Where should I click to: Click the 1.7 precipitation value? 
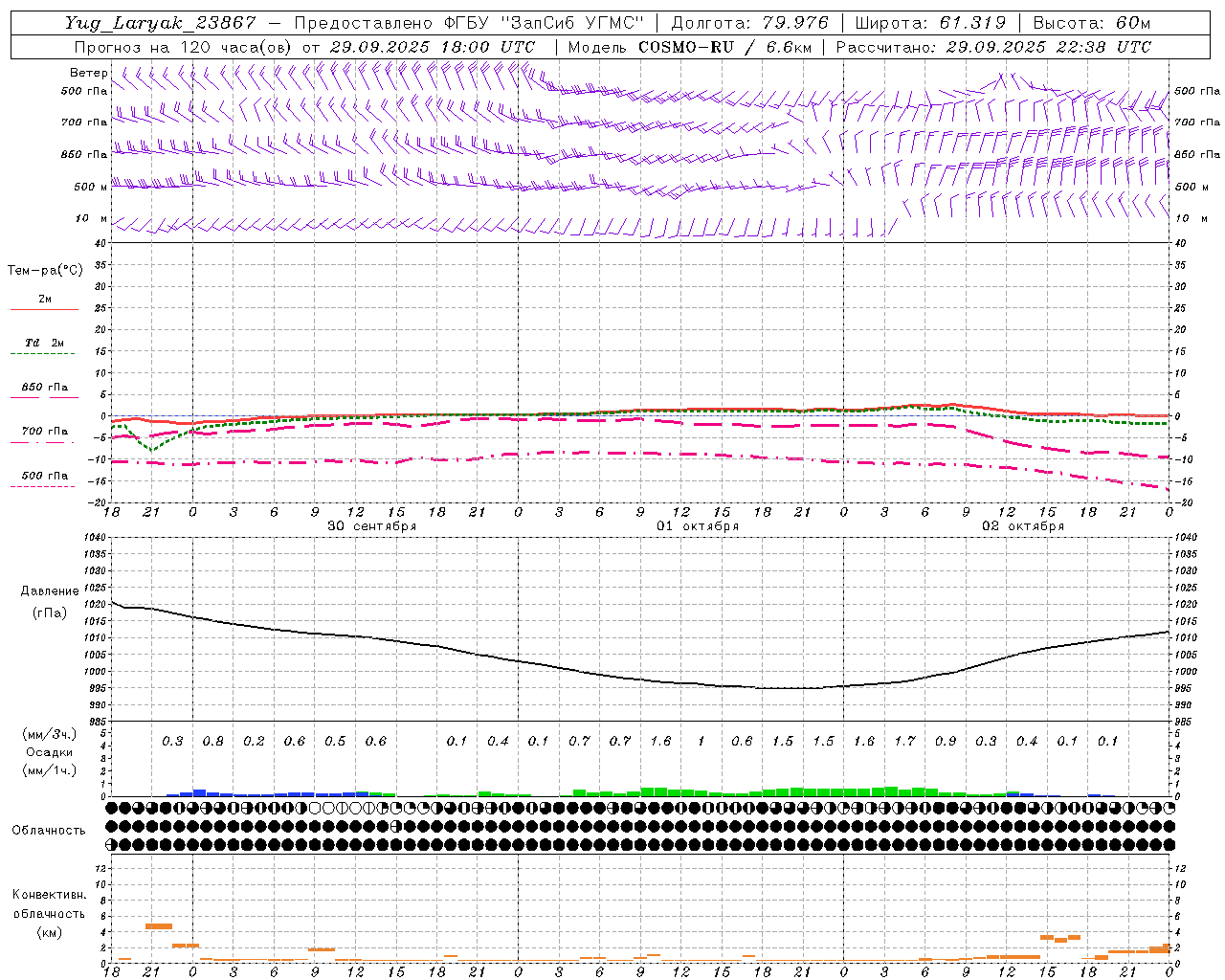coord(904,741)
